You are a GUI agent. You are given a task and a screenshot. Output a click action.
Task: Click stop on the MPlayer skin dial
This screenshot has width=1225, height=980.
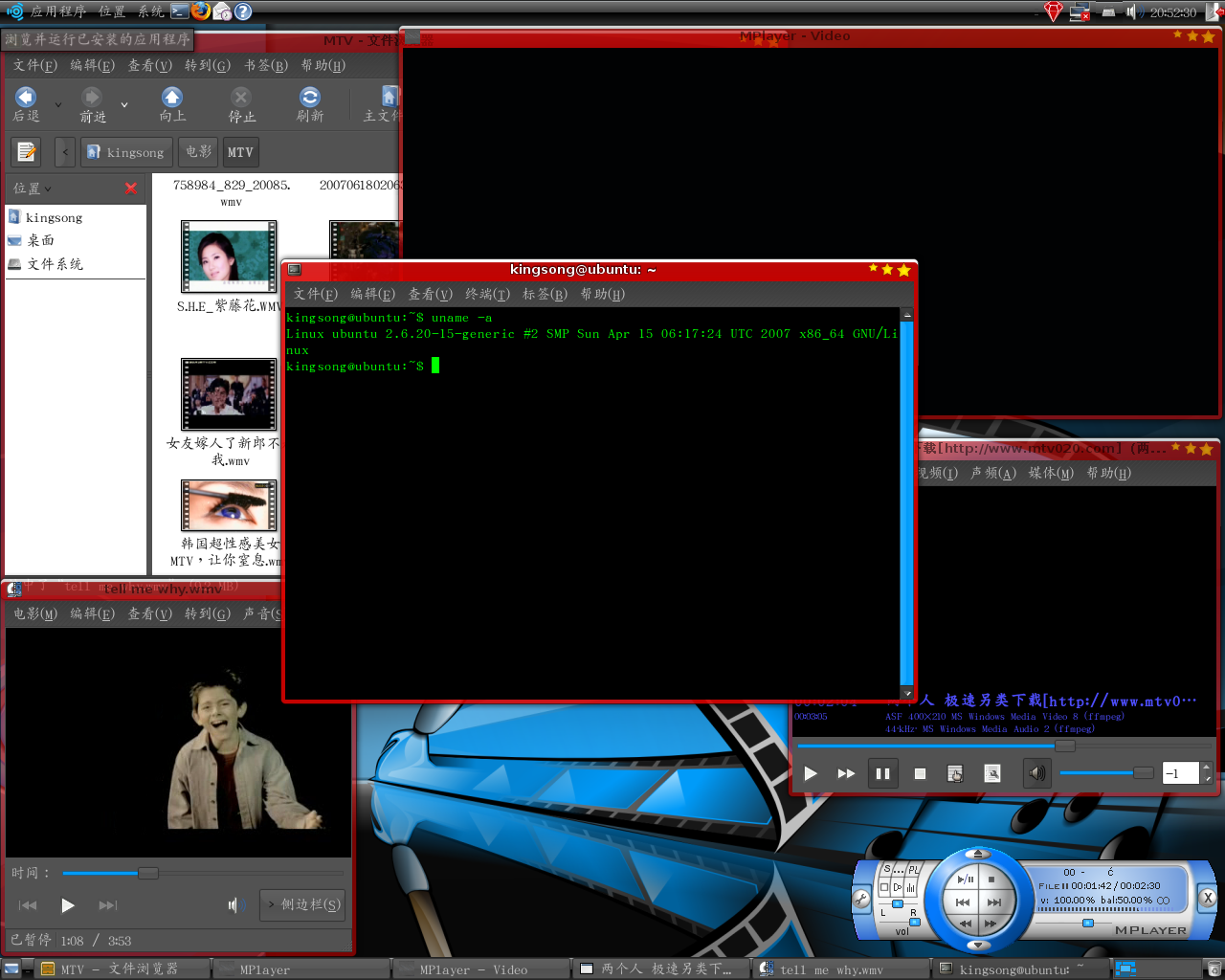[x=991, y=880]
